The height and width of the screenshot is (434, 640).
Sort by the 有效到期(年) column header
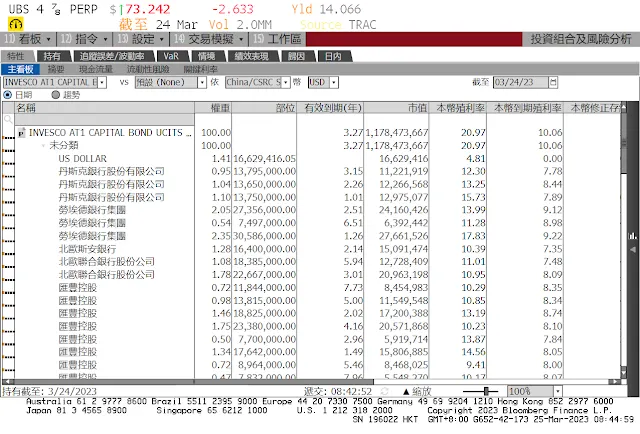tap(330, 108)
